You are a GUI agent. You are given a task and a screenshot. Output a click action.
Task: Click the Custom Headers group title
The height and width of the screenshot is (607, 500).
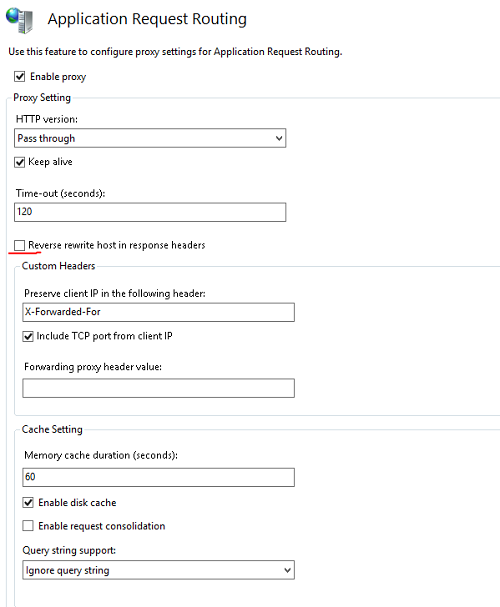click(x=58, y=266)
